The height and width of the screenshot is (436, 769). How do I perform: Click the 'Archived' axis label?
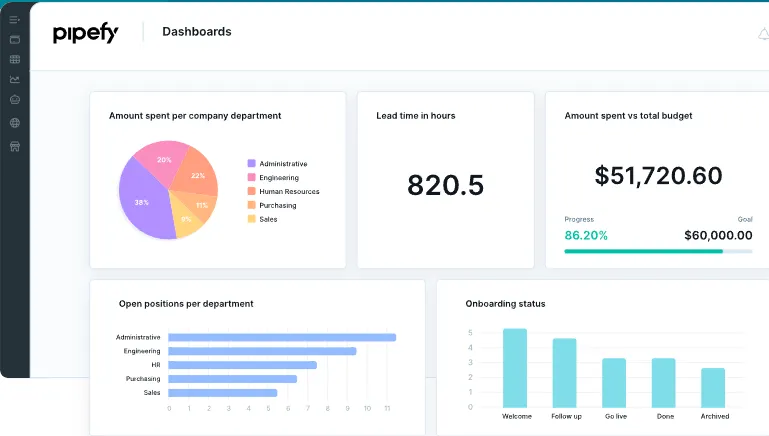(x=715, y=416)
